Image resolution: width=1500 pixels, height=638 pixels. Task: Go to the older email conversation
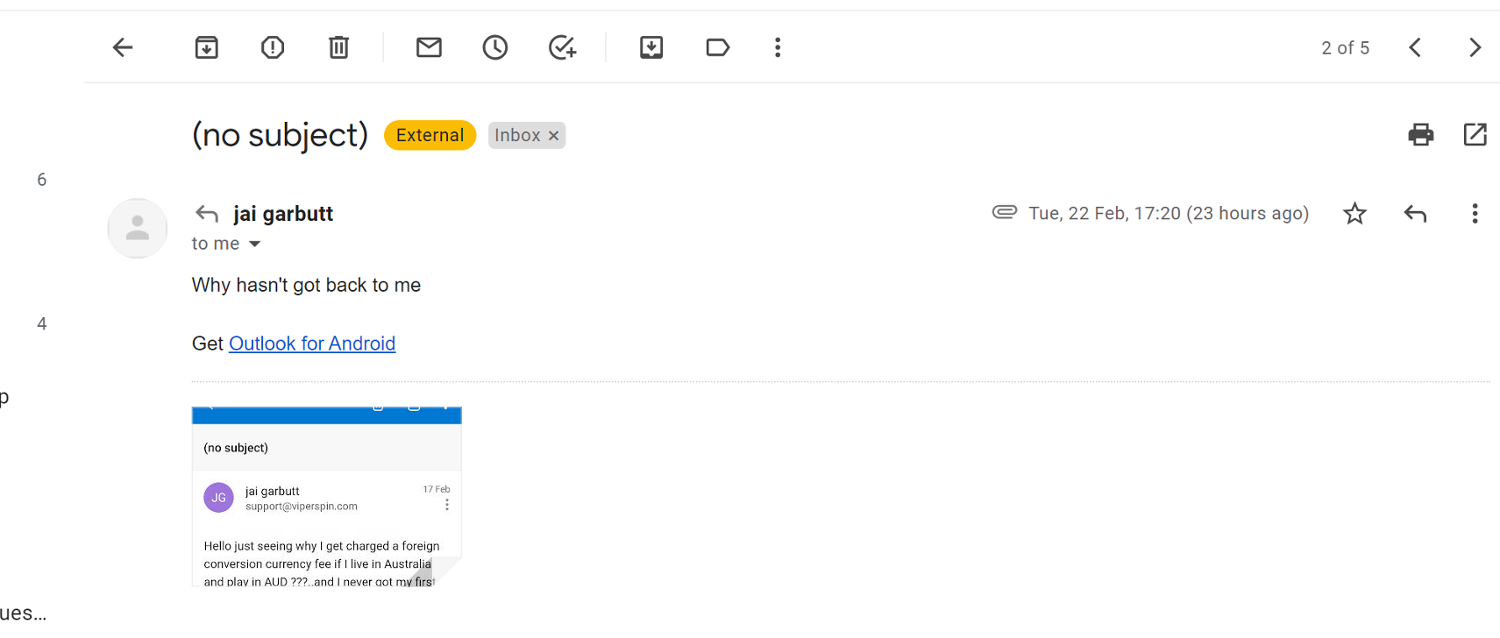1475,47
